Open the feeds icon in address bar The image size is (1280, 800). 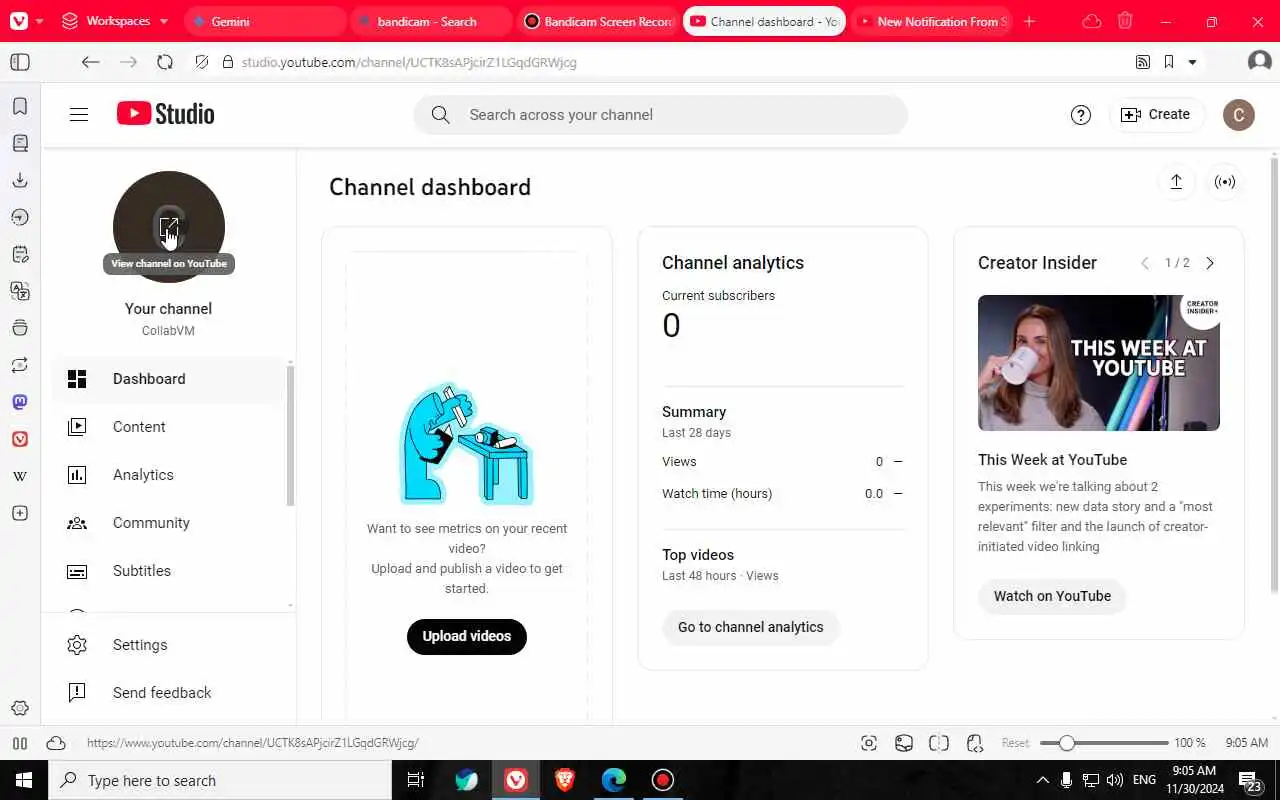tap(1143, 62)
